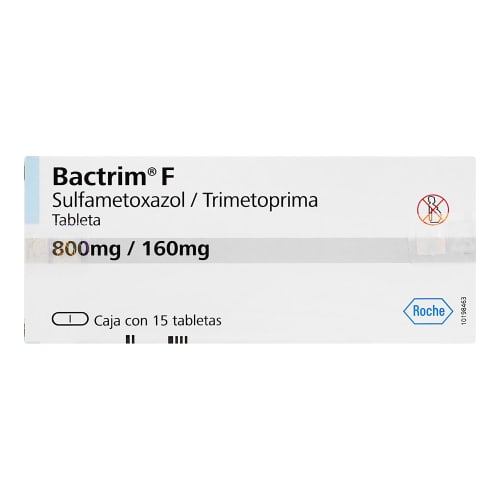
Task: Click the medicine box product image
Action: point(250,250)
